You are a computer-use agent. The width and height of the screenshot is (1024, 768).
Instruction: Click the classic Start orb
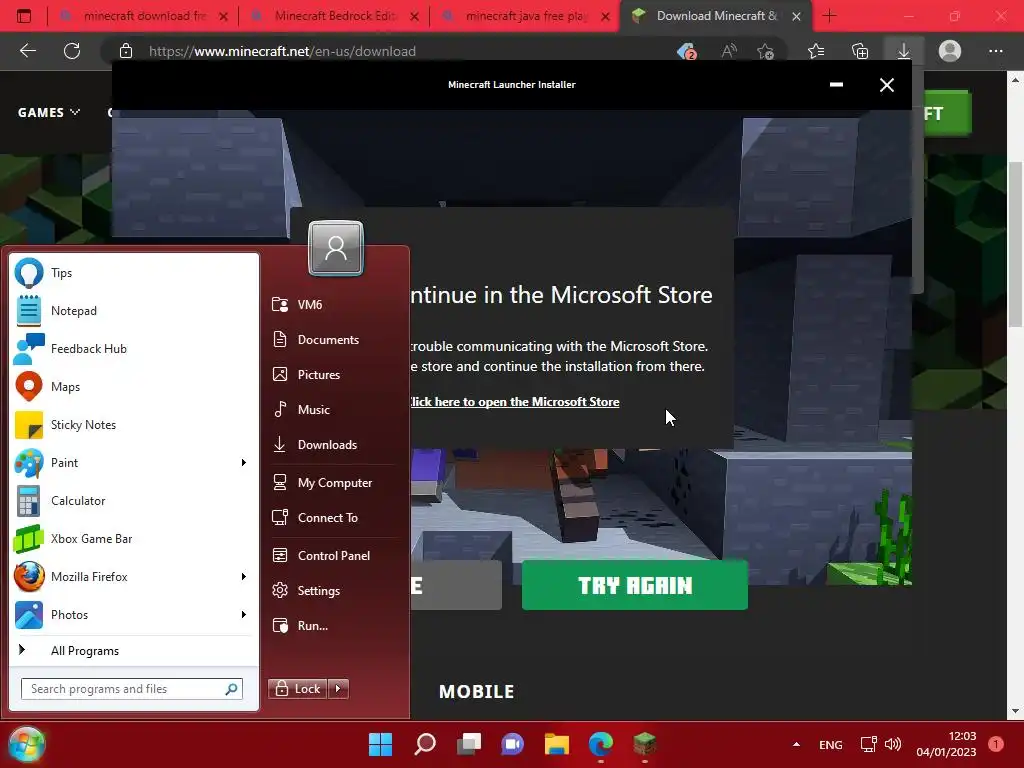pyautogui.click(x=26, y=744)
